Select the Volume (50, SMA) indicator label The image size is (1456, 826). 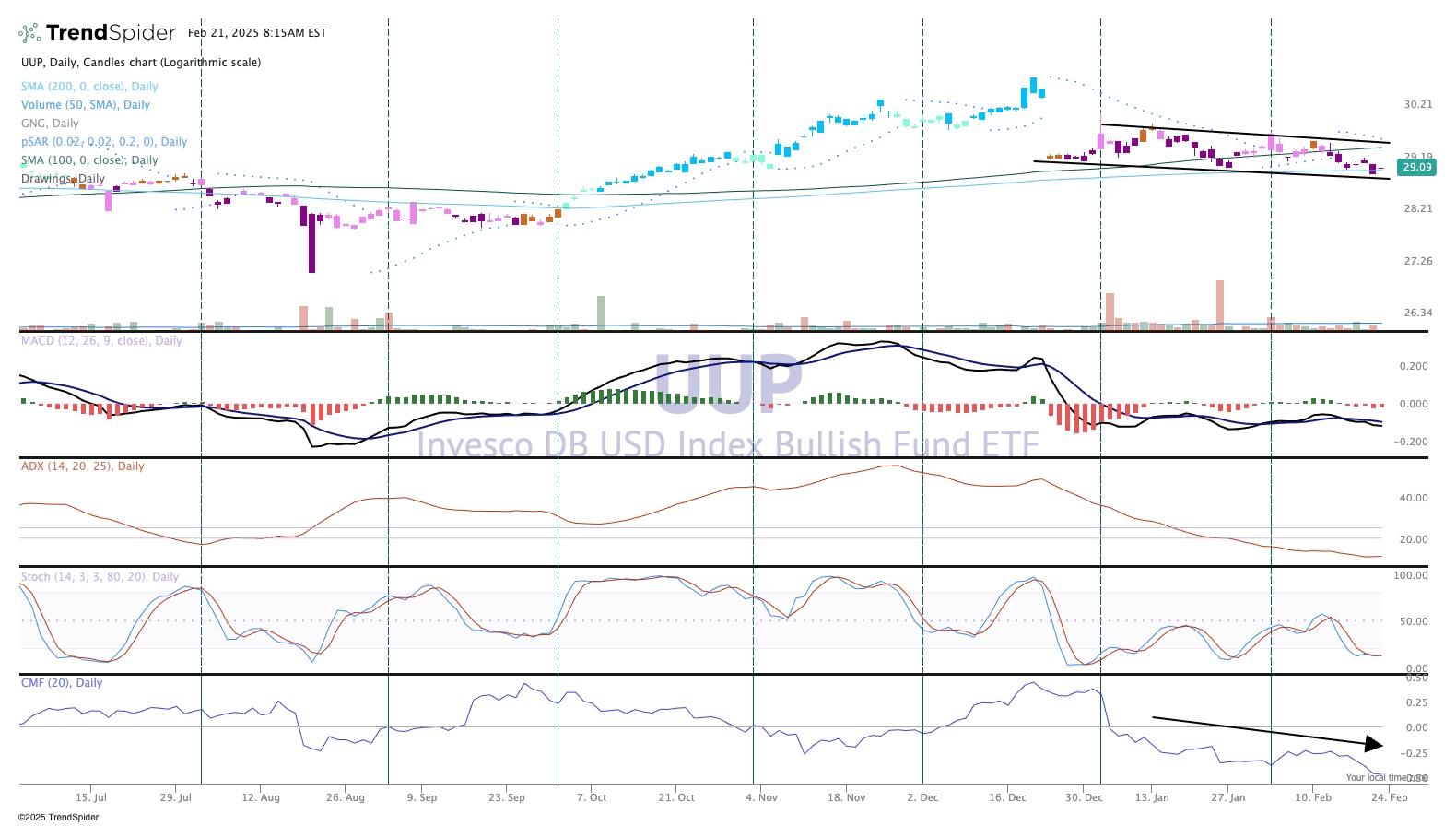click(x=85, y=105)
